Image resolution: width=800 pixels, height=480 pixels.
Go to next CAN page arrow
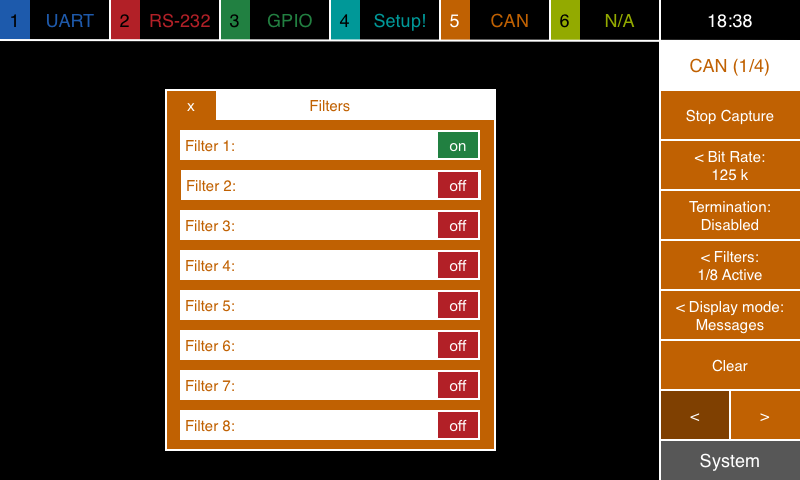click(x=765, y=415)
